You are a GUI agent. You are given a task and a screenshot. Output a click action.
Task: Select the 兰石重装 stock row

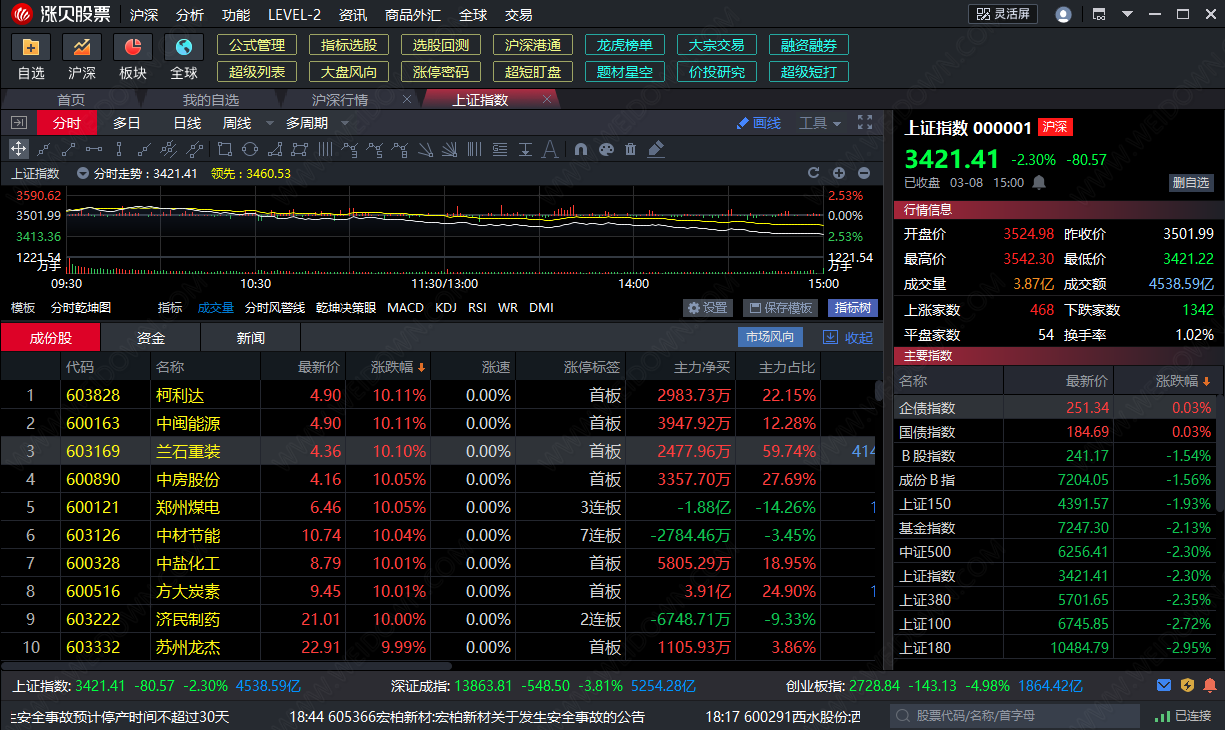click(x=438, y=451)
